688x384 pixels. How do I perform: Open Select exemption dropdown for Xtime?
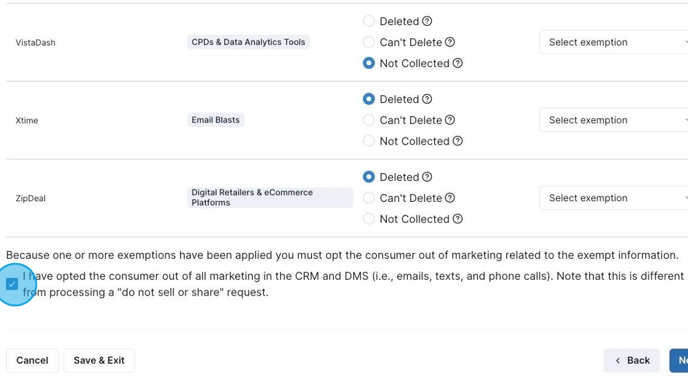tap(614, 120)
